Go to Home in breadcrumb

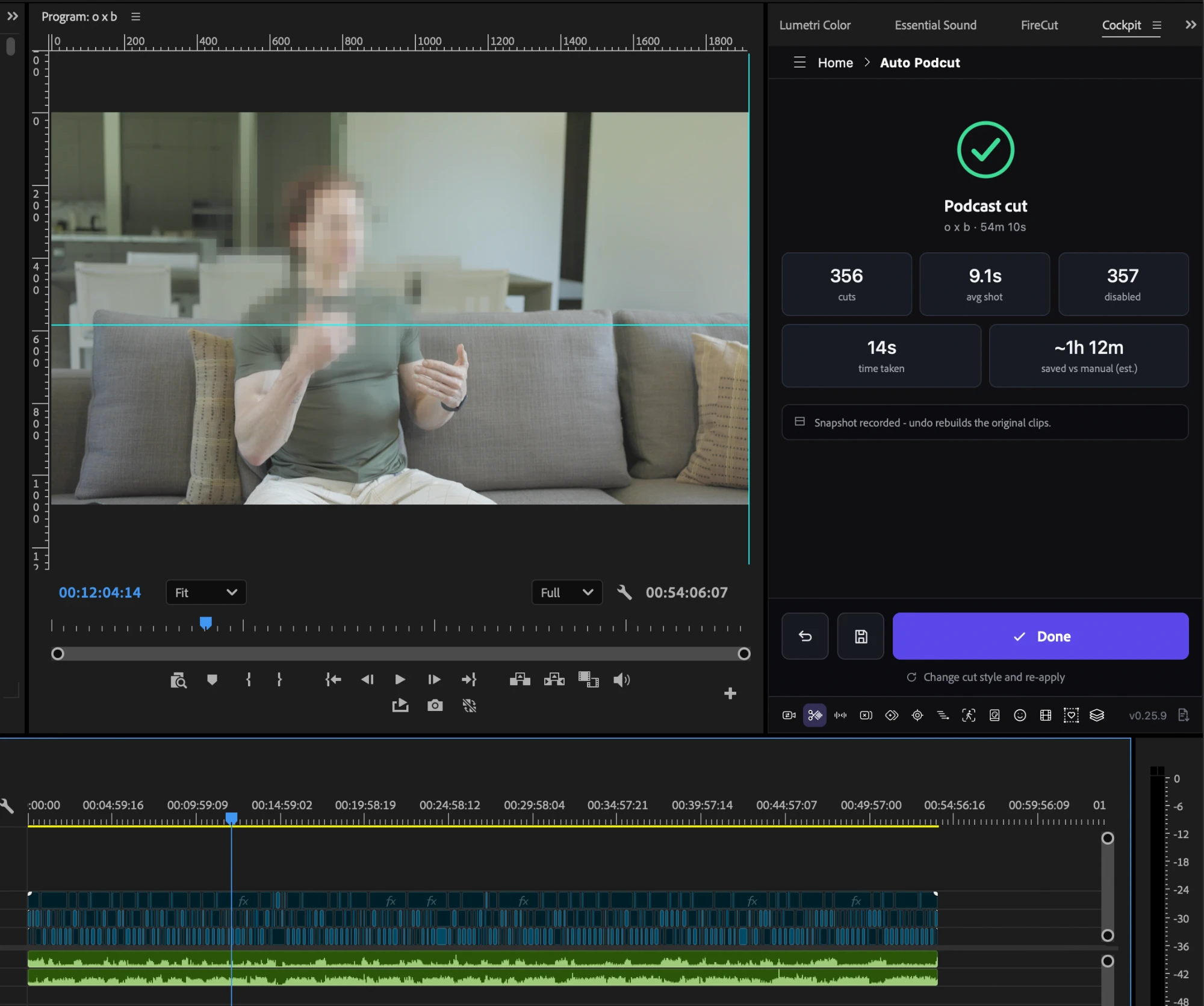coord(835,63)
